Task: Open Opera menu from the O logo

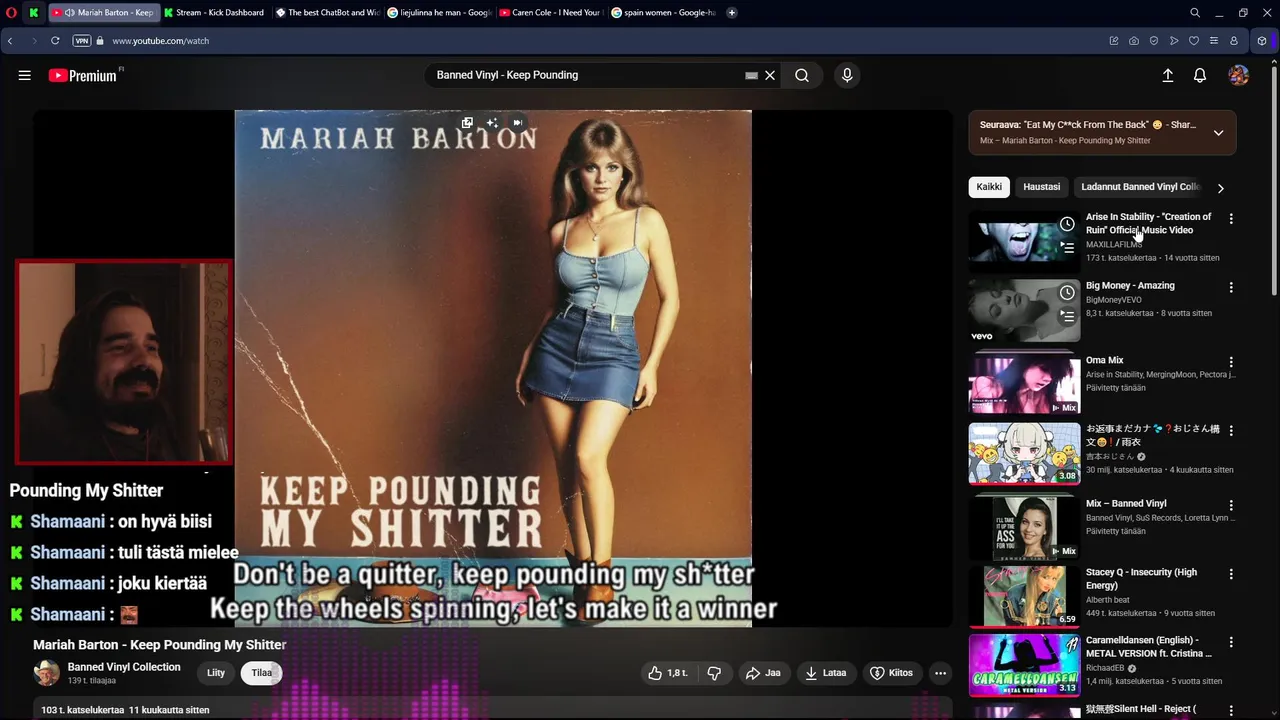Action: [x=11, y=12]
